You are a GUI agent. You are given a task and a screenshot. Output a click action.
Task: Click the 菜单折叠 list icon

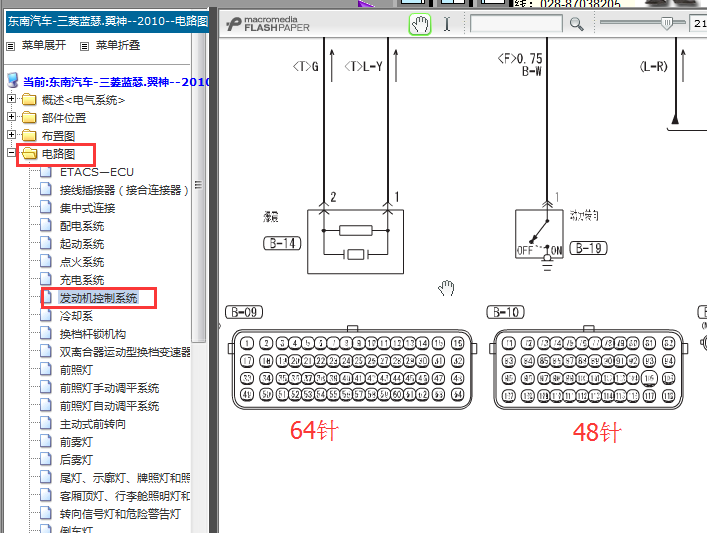click(x=84, y=46)
